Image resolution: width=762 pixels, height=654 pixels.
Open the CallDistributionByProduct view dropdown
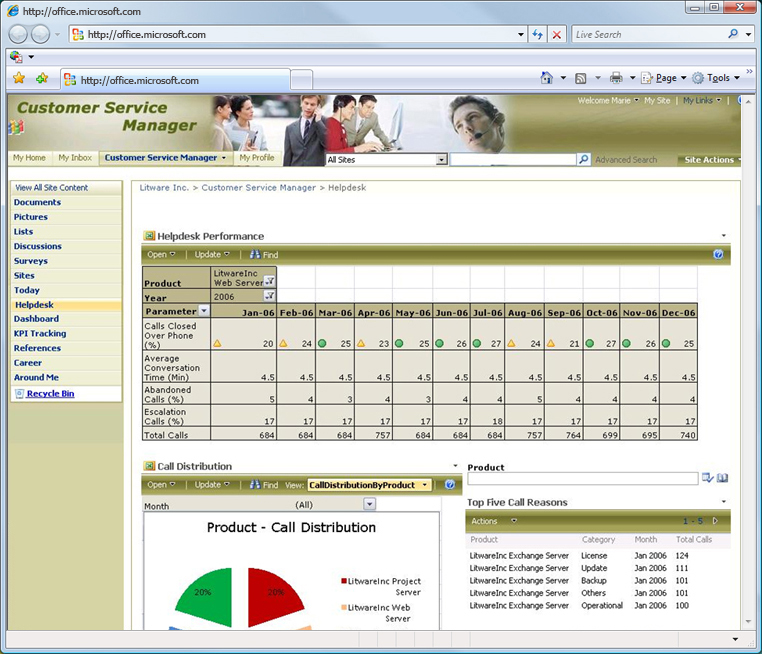click(425, 485)
